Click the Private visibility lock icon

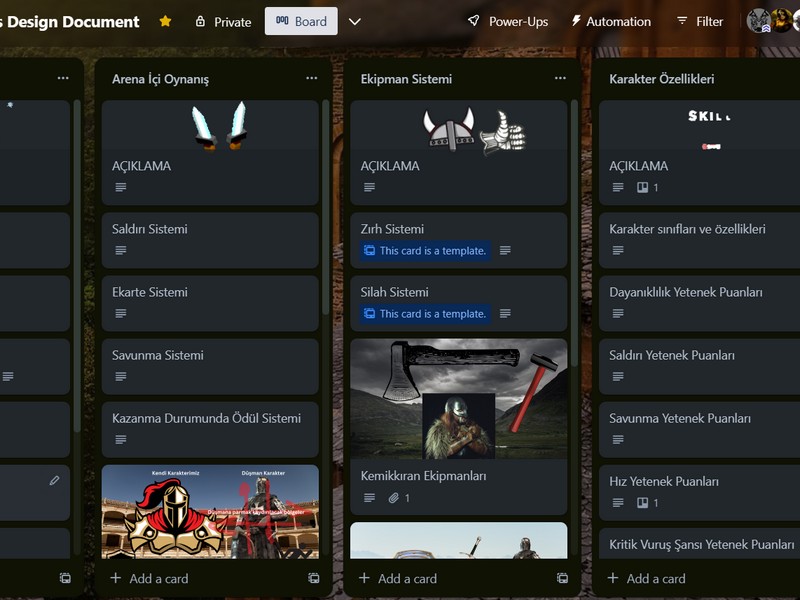(203, 21)
